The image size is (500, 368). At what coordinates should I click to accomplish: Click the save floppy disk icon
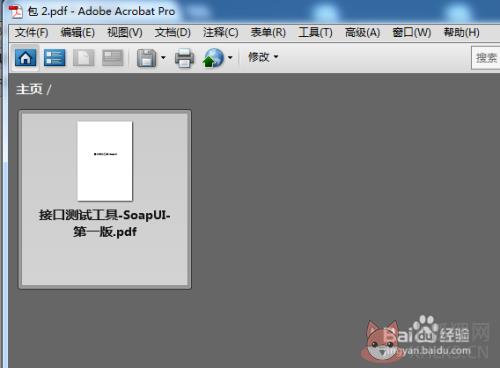coord(147,58)
